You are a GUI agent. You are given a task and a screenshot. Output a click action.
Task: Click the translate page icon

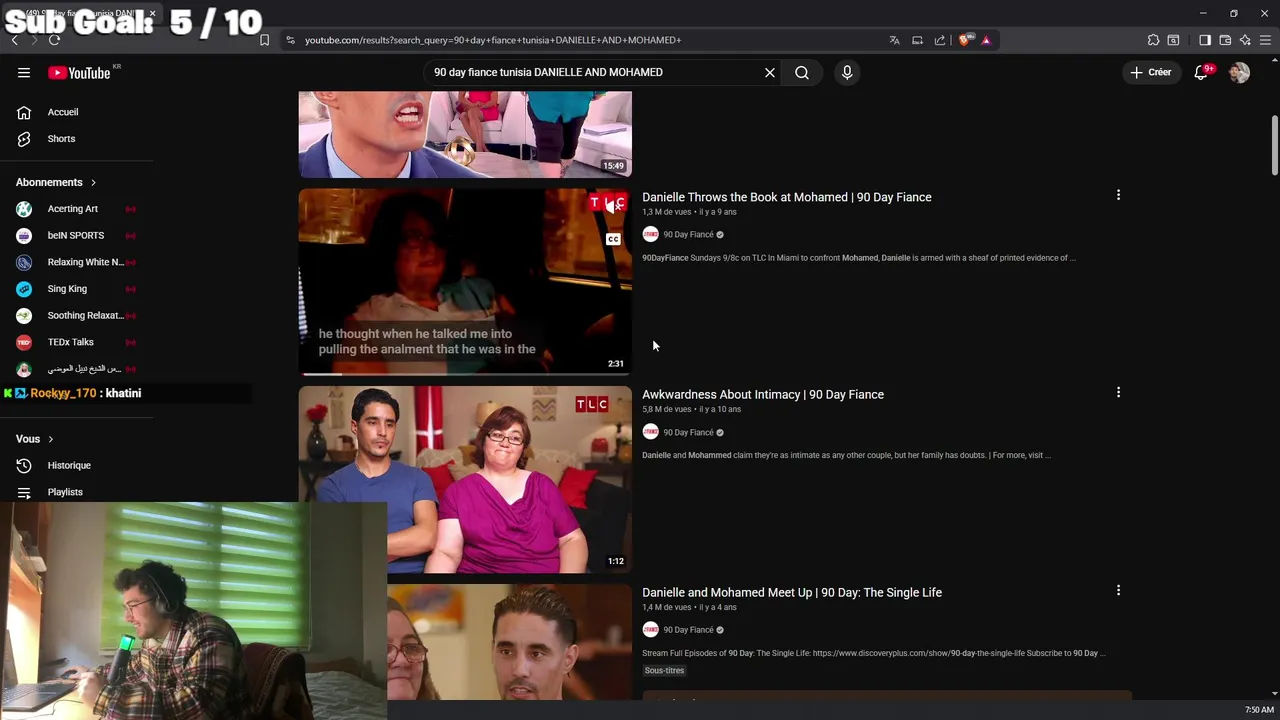(x=894, y=40)
